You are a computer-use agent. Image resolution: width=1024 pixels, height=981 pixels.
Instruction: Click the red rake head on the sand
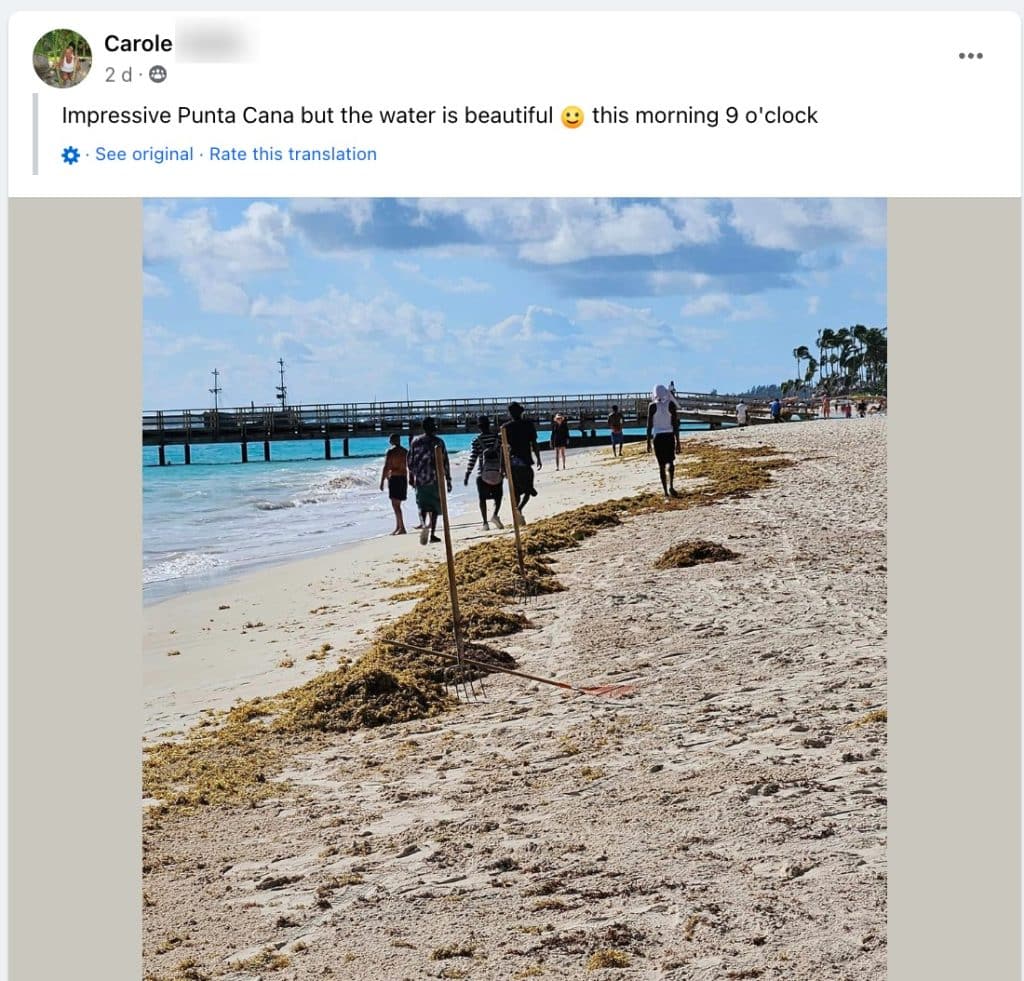click(606, 690)
